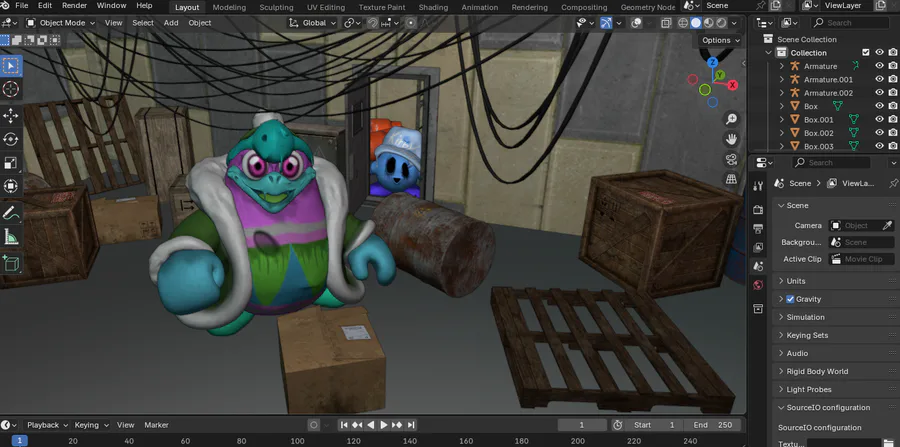900x447 pixels.
Task: Hide the Armature object in viewport
Action: [879, 66]
